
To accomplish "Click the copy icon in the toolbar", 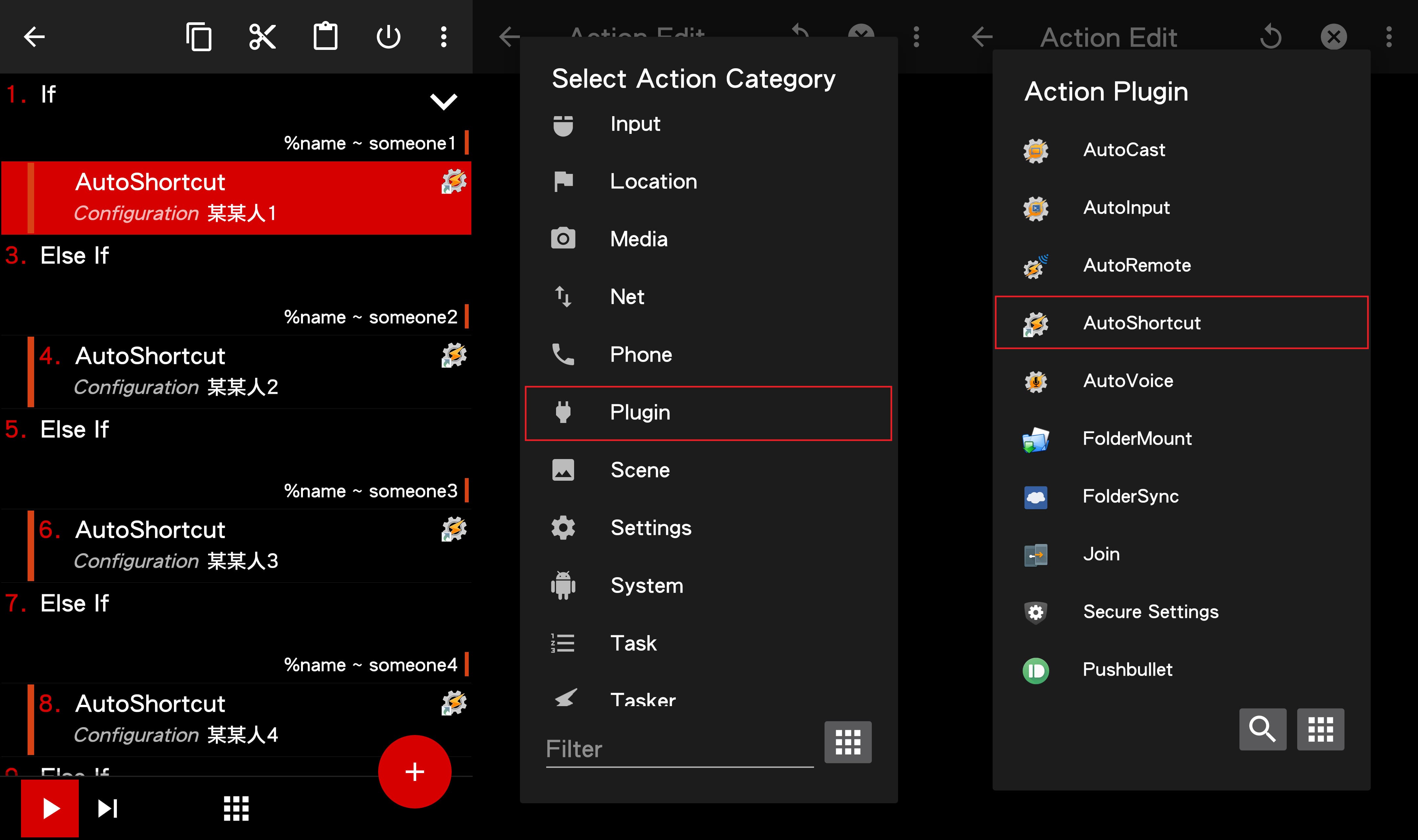I will click(199, 37).
